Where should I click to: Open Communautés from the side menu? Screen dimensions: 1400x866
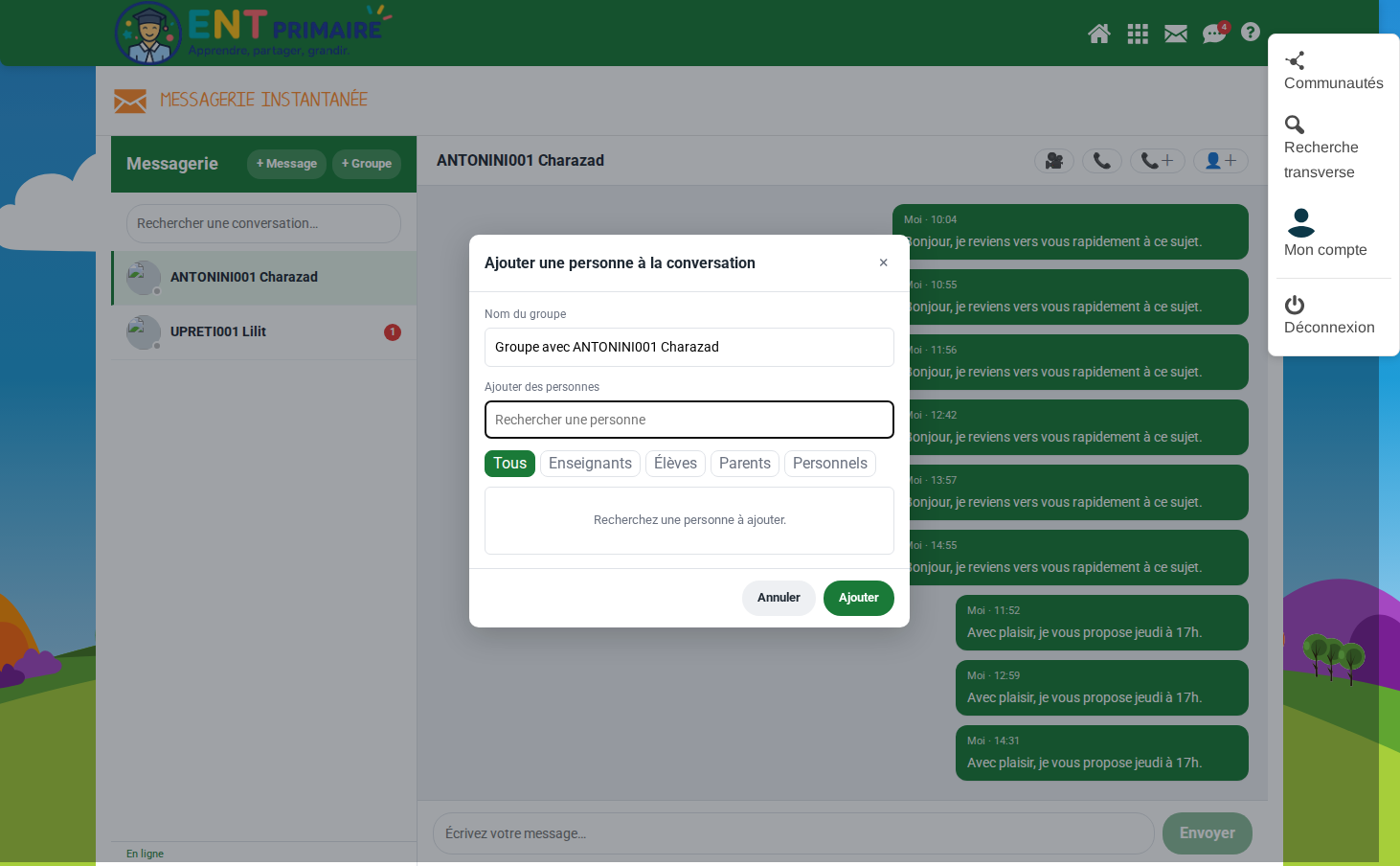[1334, 72]
